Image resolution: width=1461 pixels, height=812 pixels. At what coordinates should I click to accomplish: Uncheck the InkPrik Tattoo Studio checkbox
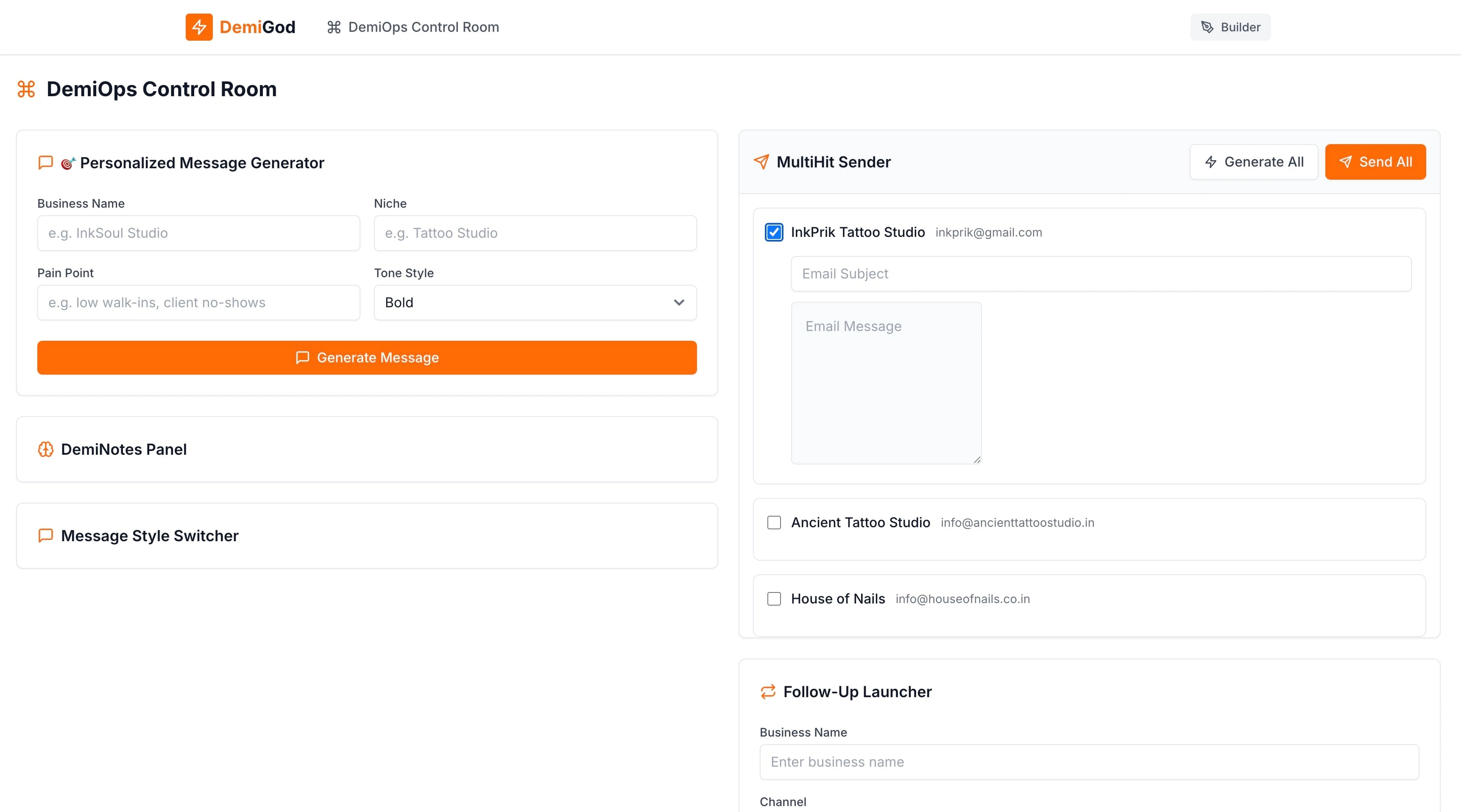click(x=774, y=232)
